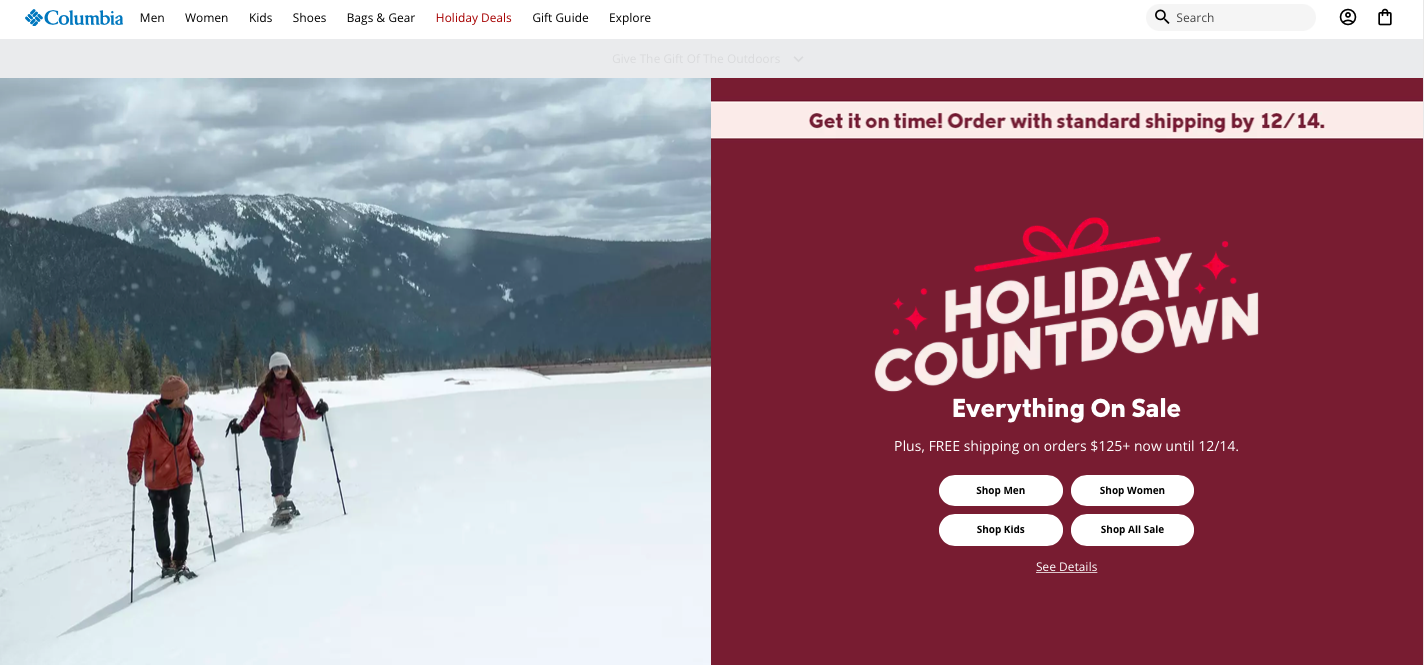Click the Shop All Sale button
This screenshot has height=665, width=1424.
coord(1132,530)
